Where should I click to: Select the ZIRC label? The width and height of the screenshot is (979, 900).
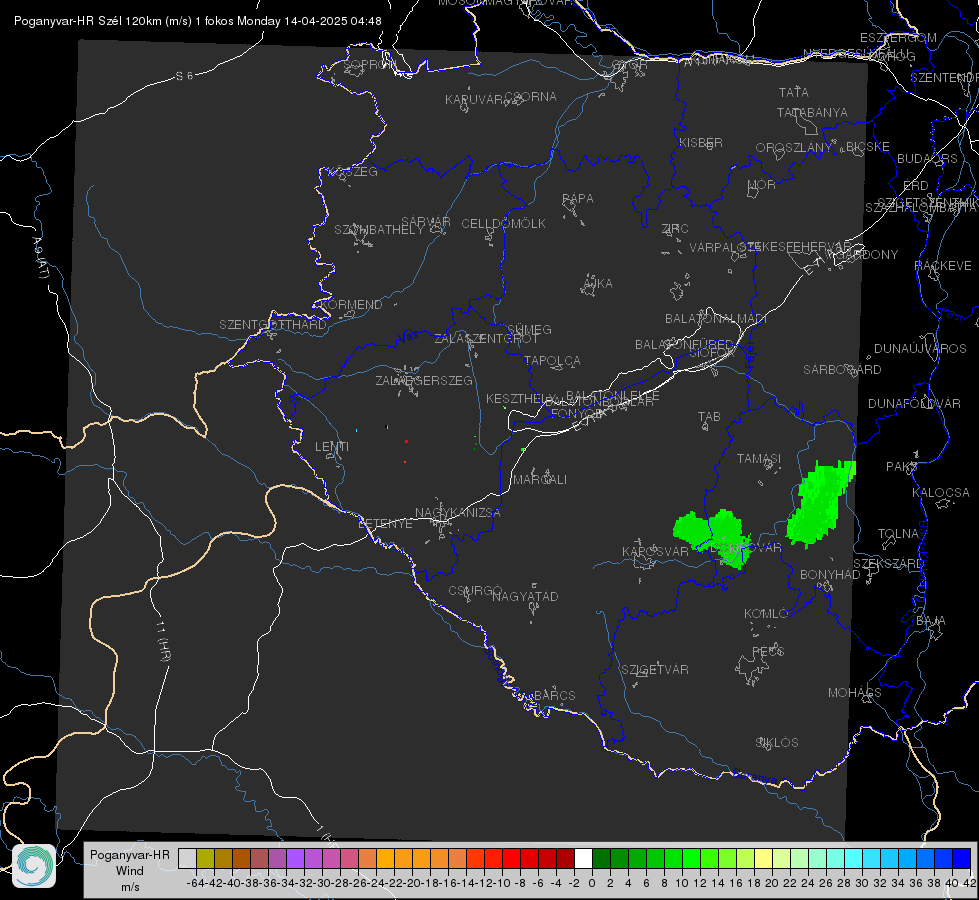(675, 229)
